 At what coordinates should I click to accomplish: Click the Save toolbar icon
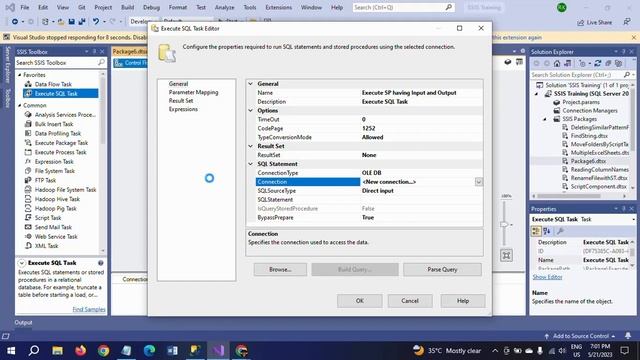[x=71, y=21]
